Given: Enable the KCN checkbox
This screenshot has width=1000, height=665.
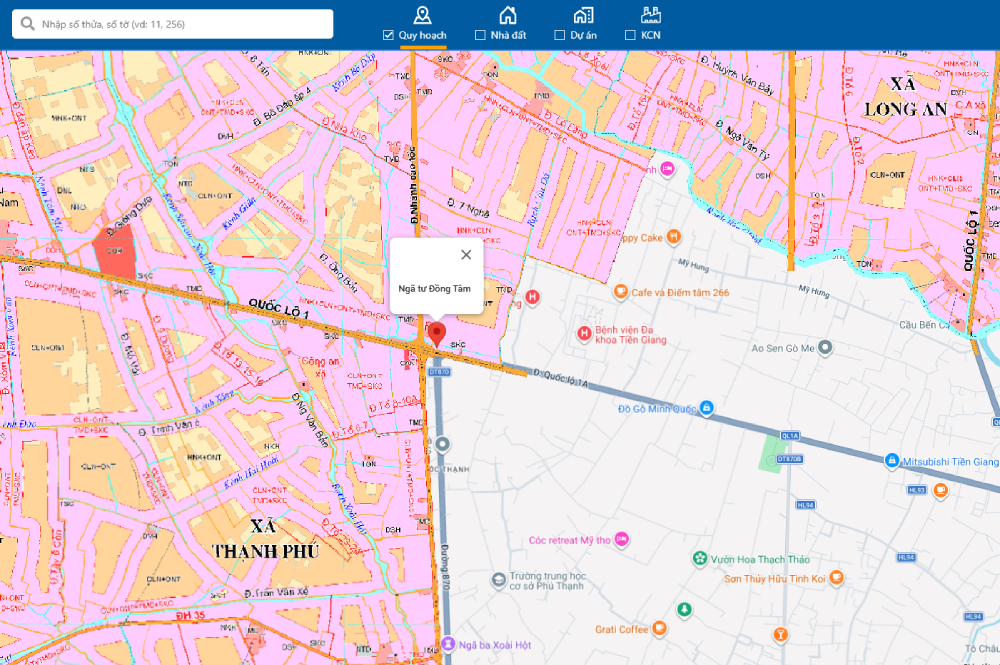Looking at the screenshot, I should 630,35.
